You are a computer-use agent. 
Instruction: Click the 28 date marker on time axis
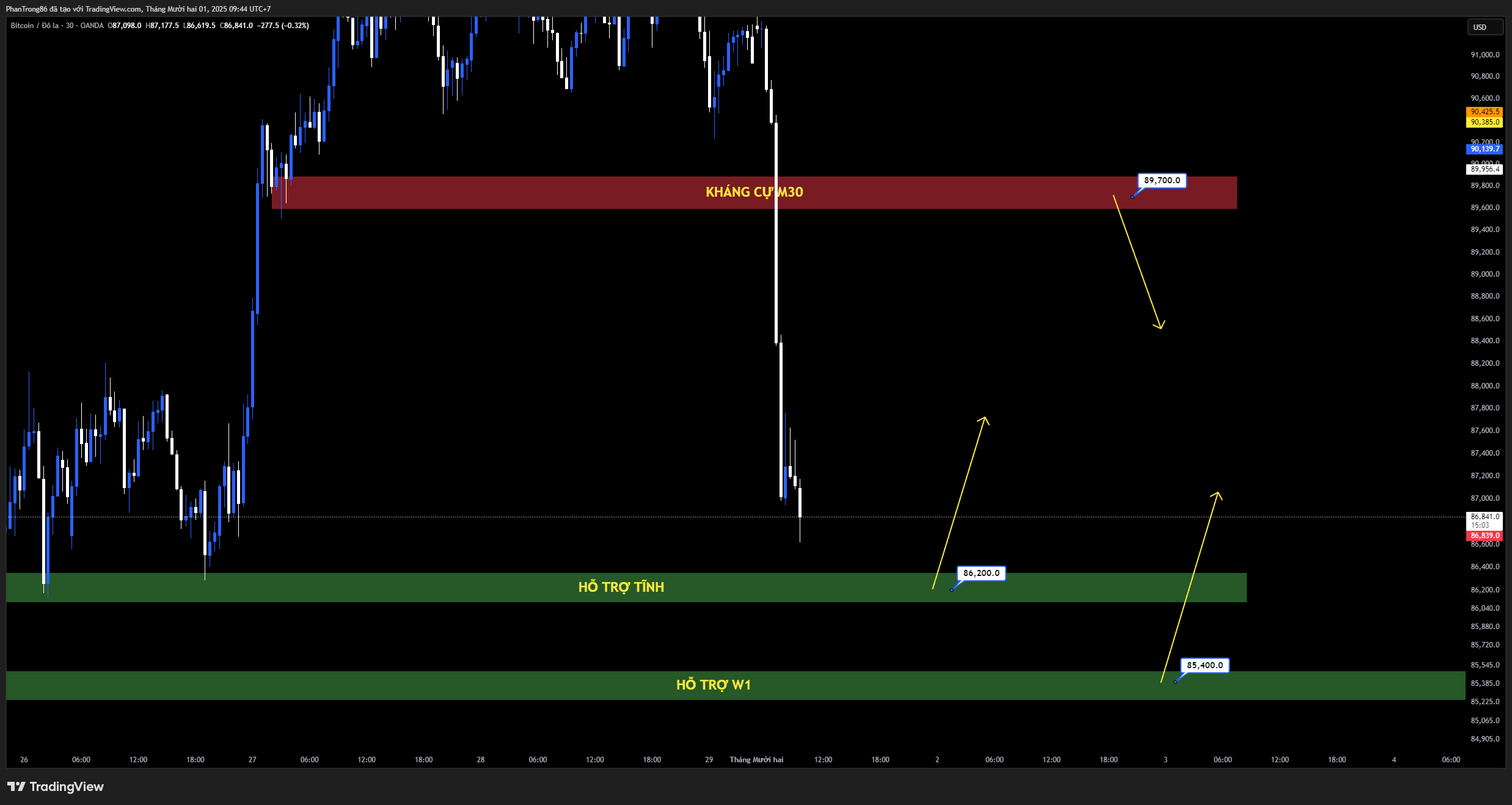481,760
